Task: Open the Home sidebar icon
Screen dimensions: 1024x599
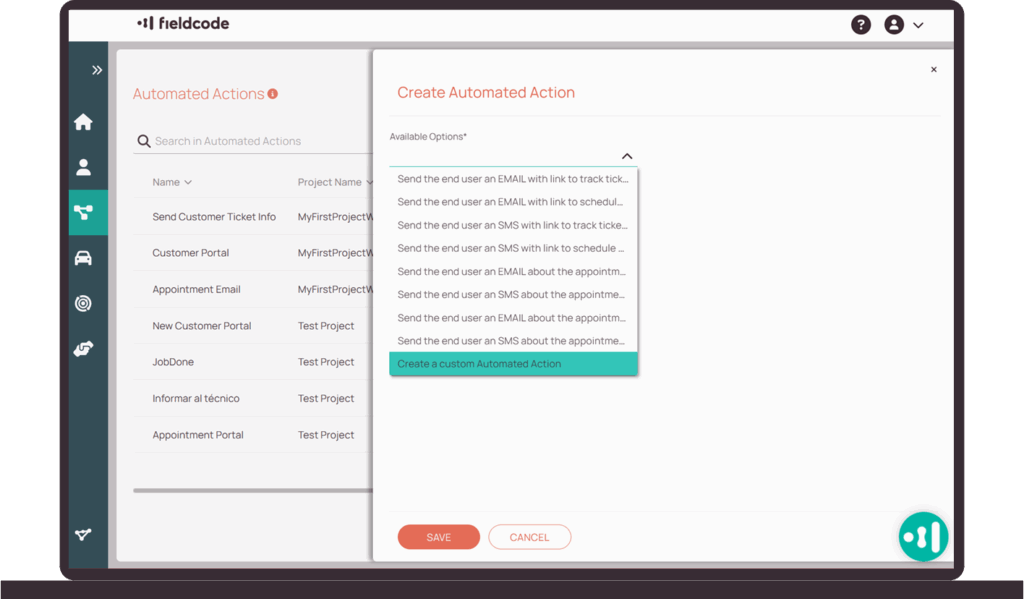Action: point(83,122)
